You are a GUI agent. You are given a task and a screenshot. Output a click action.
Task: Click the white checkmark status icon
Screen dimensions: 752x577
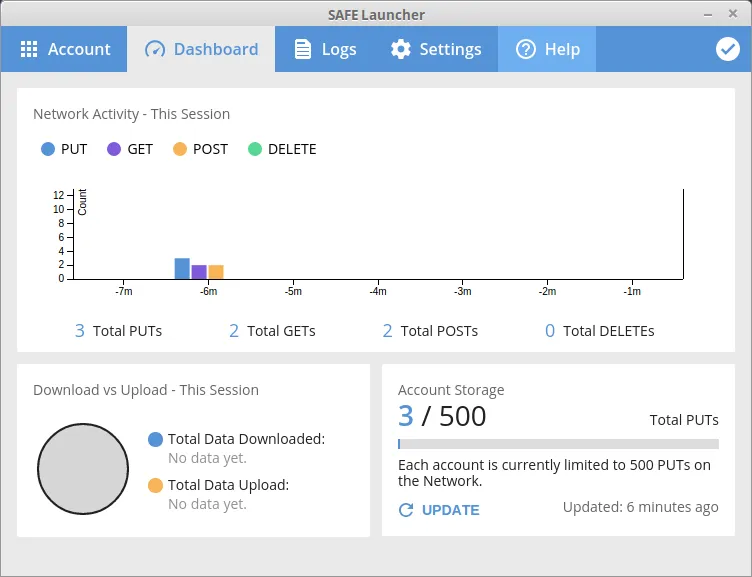tap(728, 49)
